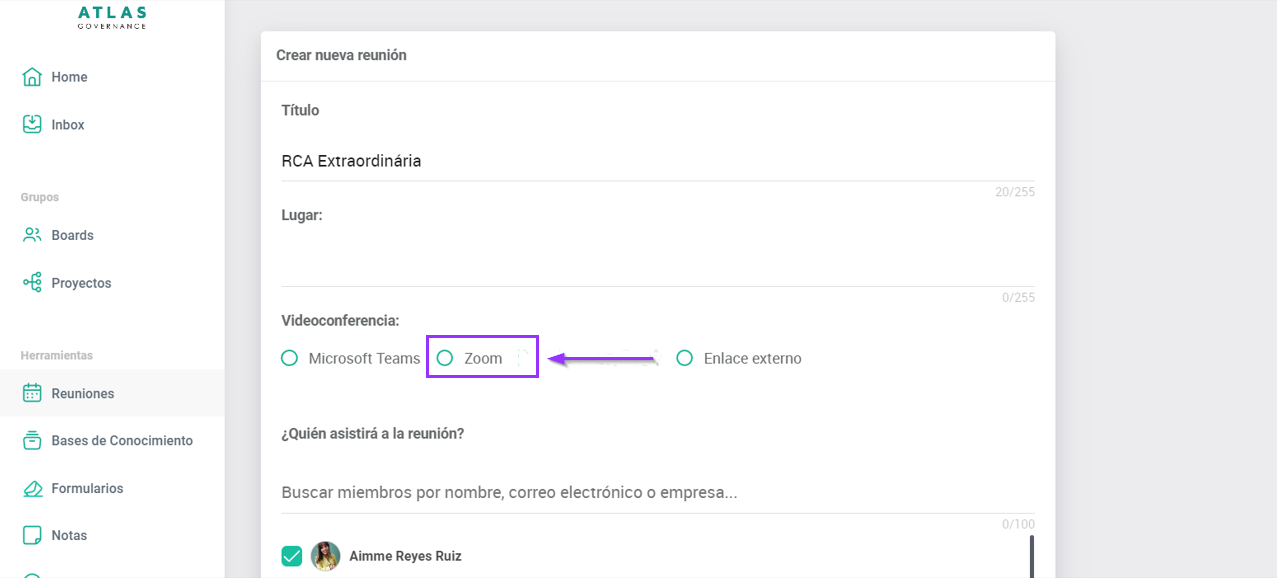1277x578 pixels.
Task: Open Inbox via its tray icon
Action: tap(32, 125)
